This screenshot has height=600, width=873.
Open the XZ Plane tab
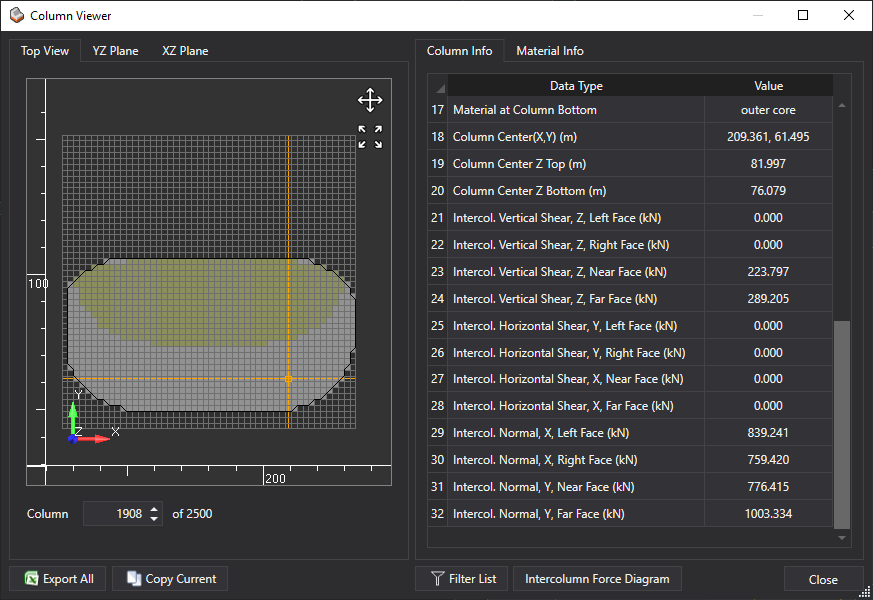click(185, 51)
